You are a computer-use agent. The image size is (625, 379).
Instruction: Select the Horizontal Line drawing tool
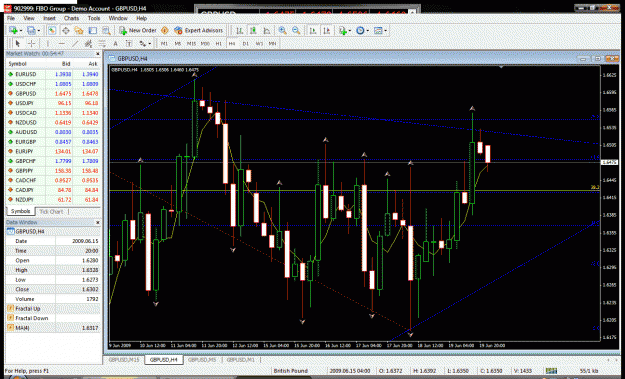click(61, 43)
